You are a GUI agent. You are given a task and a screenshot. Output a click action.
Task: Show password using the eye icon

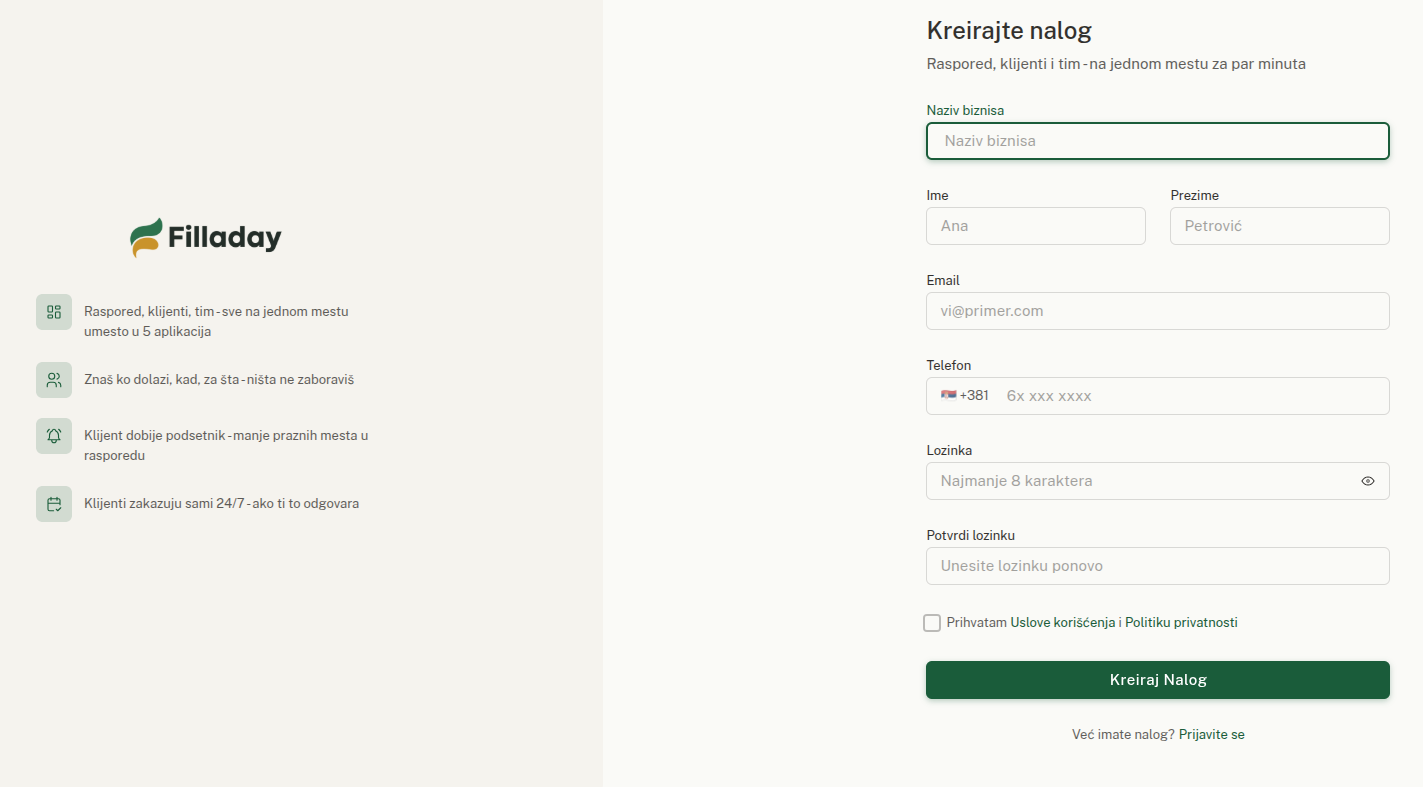[1367, 481]
